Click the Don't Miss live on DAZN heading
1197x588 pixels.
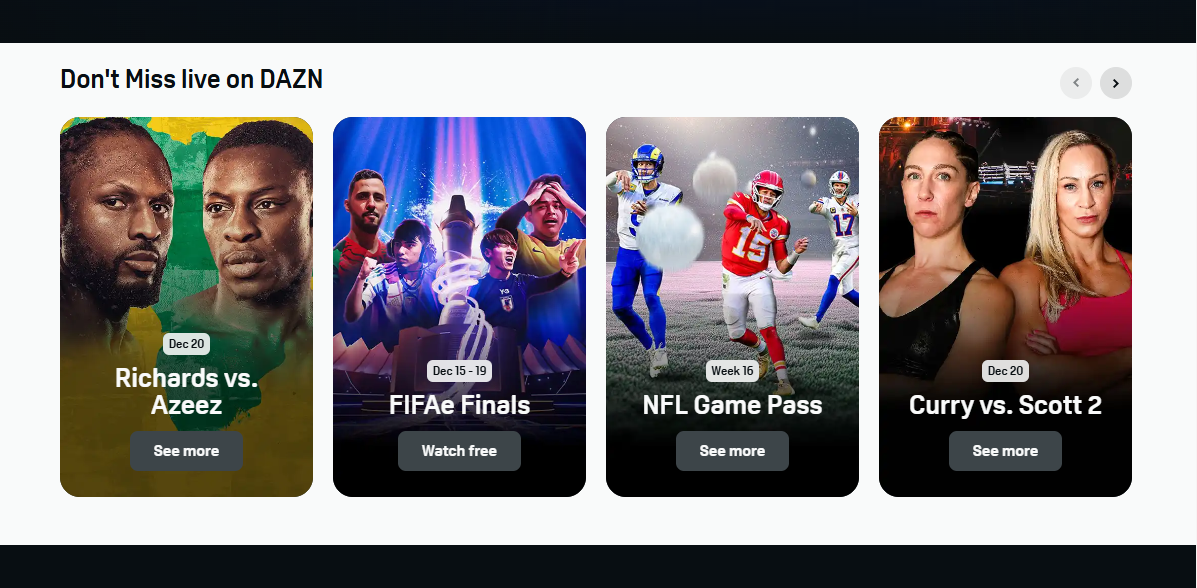click(x=192, y=79)
